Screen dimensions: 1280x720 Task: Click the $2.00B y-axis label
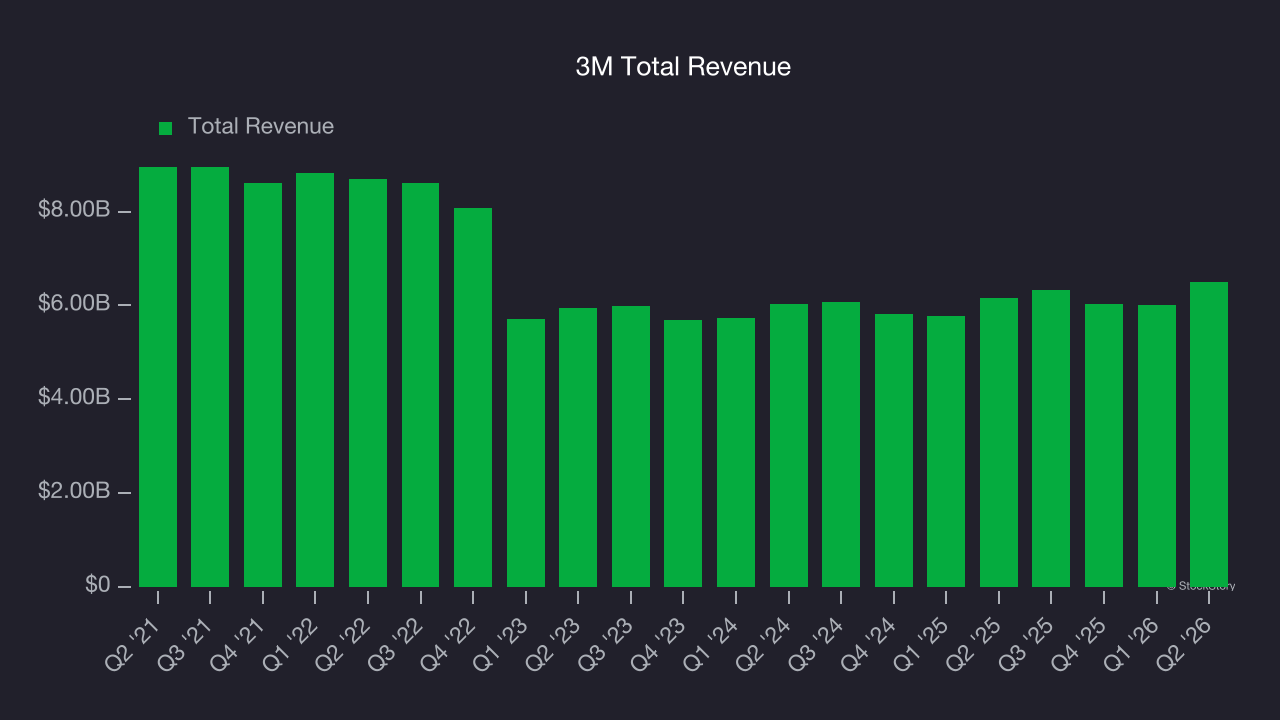coord(73,491)
